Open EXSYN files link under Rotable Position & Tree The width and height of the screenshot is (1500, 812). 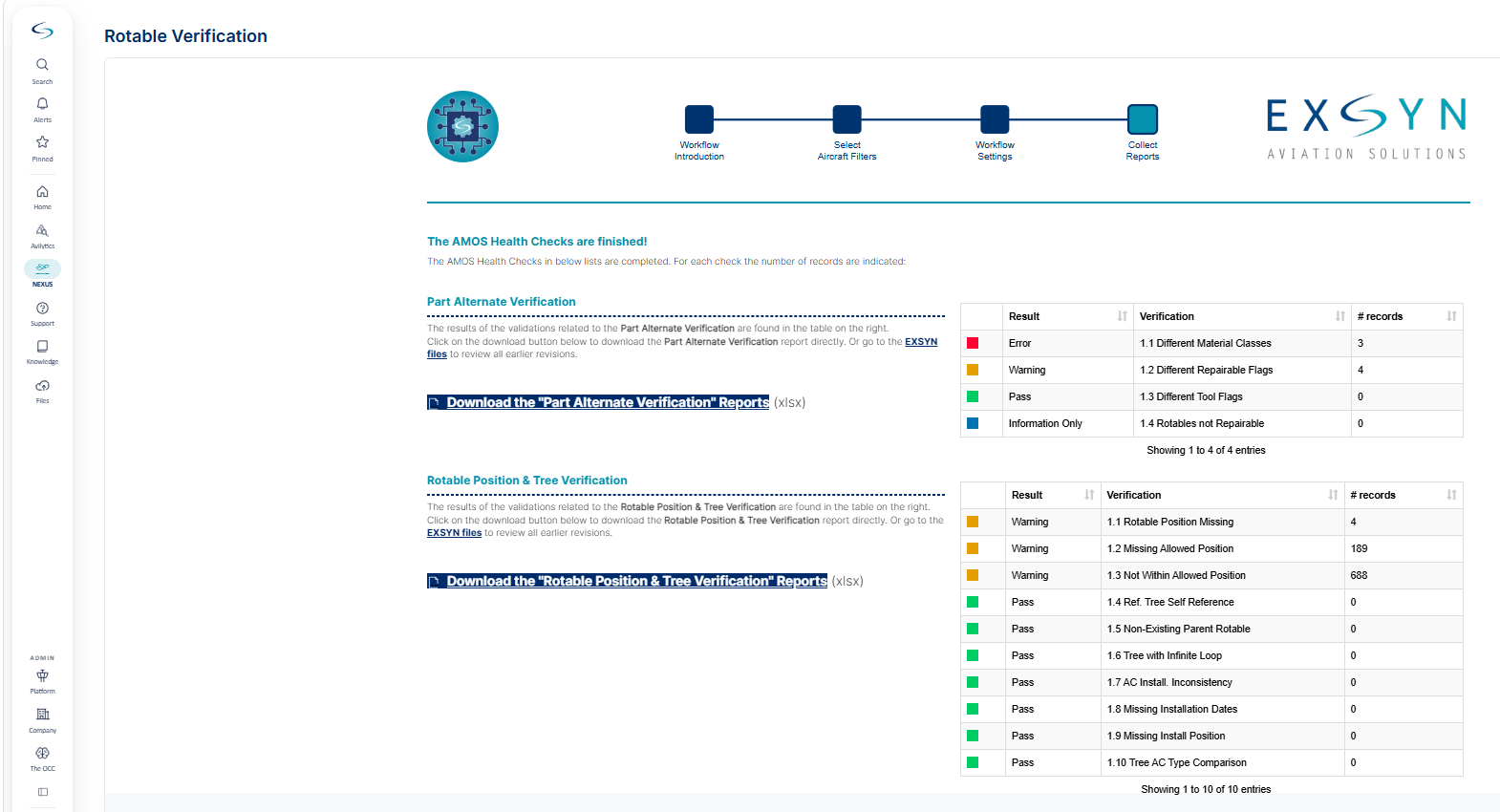click(x=454, y=533)
